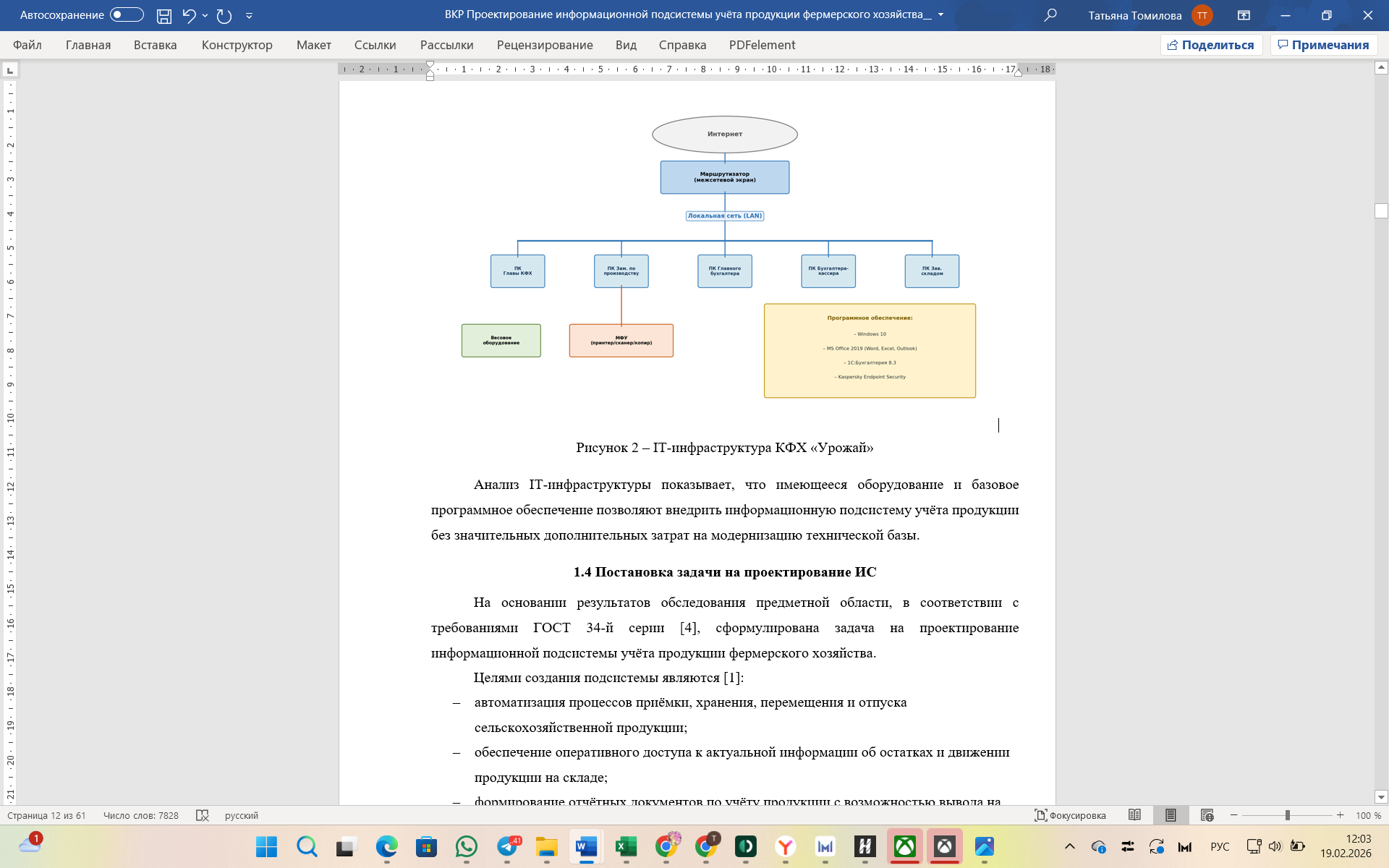The image size is (1389, 868).
Task: Switch to Read Mode view icon
Action: tap(1134, 815)
